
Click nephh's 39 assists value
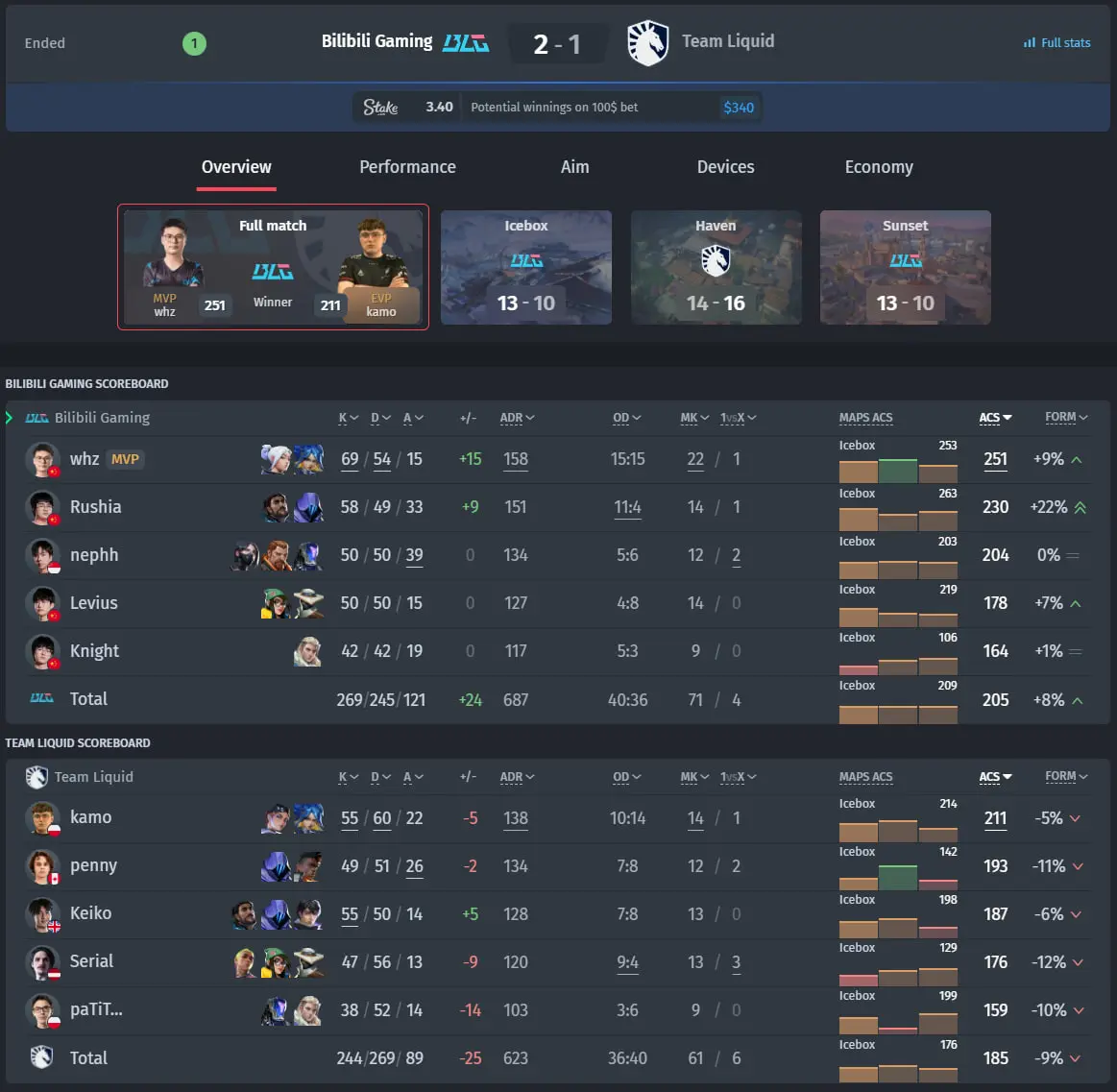tap(414, 556)
